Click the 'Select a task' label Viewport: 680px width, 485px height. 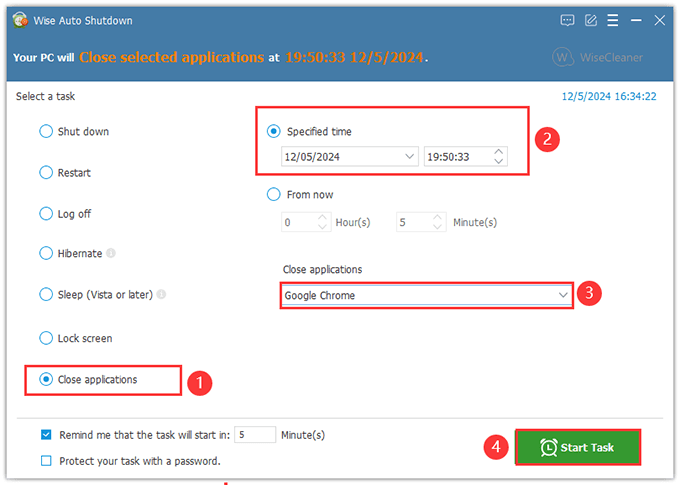coord(46,96)
